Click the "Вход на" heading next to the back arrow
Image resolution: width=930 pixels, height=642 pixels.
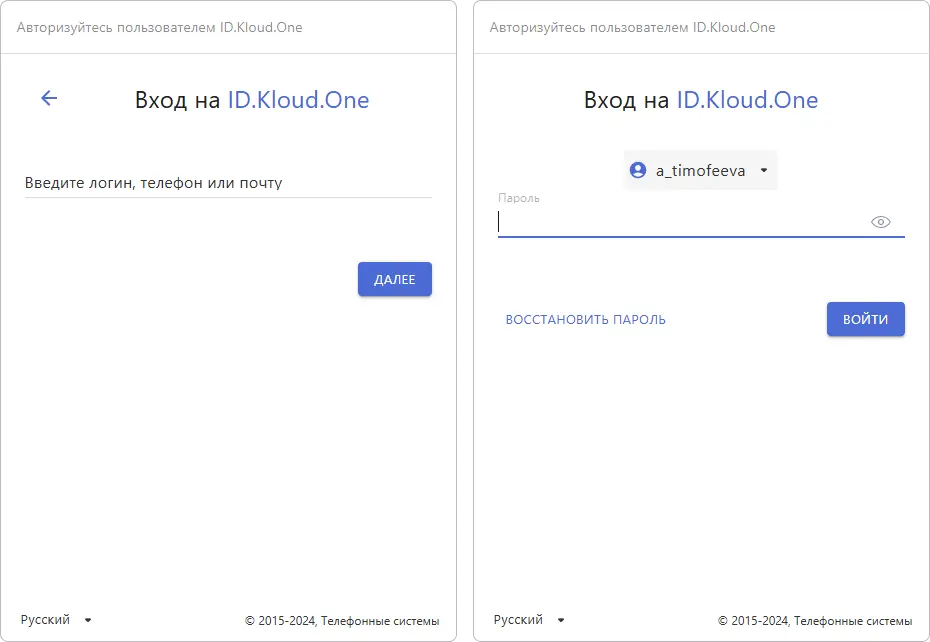(178, 100)
